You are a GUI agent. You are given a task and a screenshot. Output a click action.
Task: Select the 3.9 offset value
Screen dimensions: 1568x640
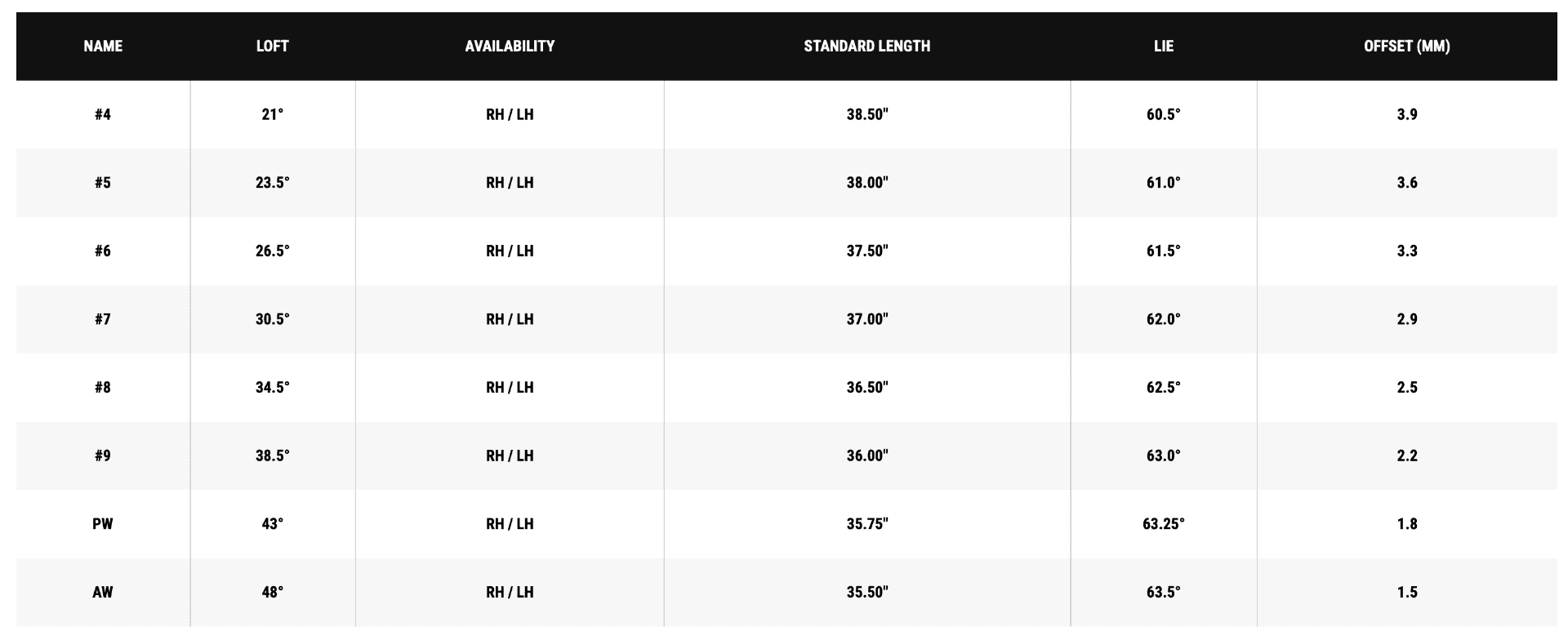1406,114
